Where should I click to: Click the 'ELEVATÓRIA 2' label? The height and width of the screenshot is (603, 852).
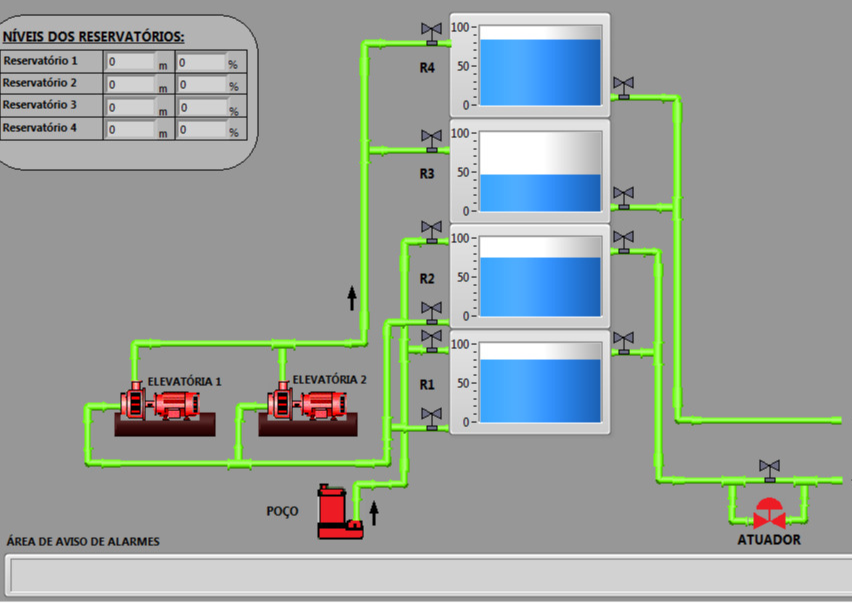tap(330, 379)
